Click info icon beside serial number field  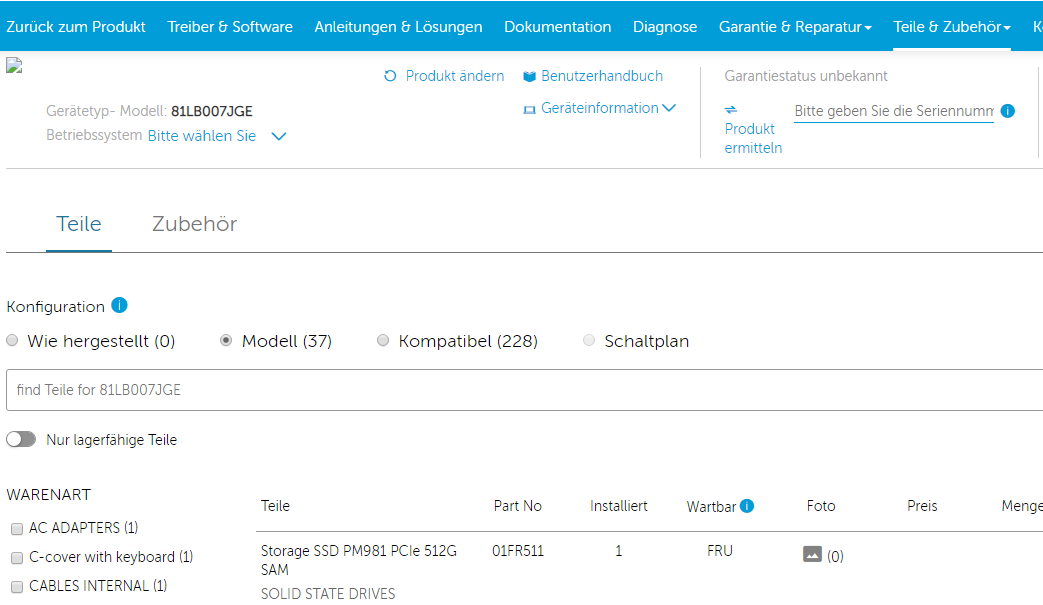point(1008,111)
